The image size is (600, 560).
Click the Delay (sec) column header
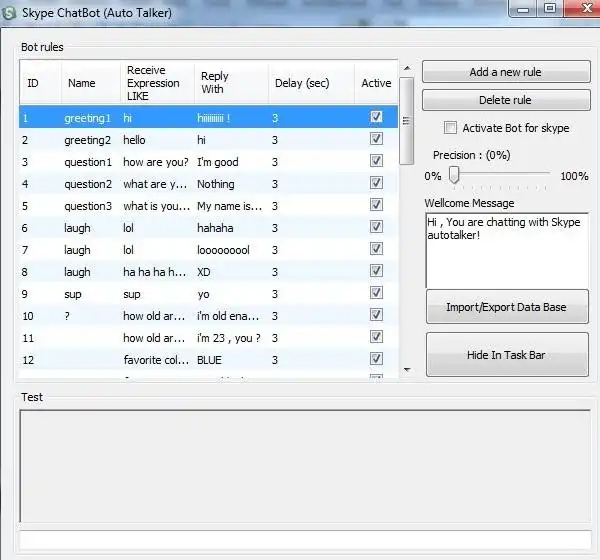click(x=311, y=83)
